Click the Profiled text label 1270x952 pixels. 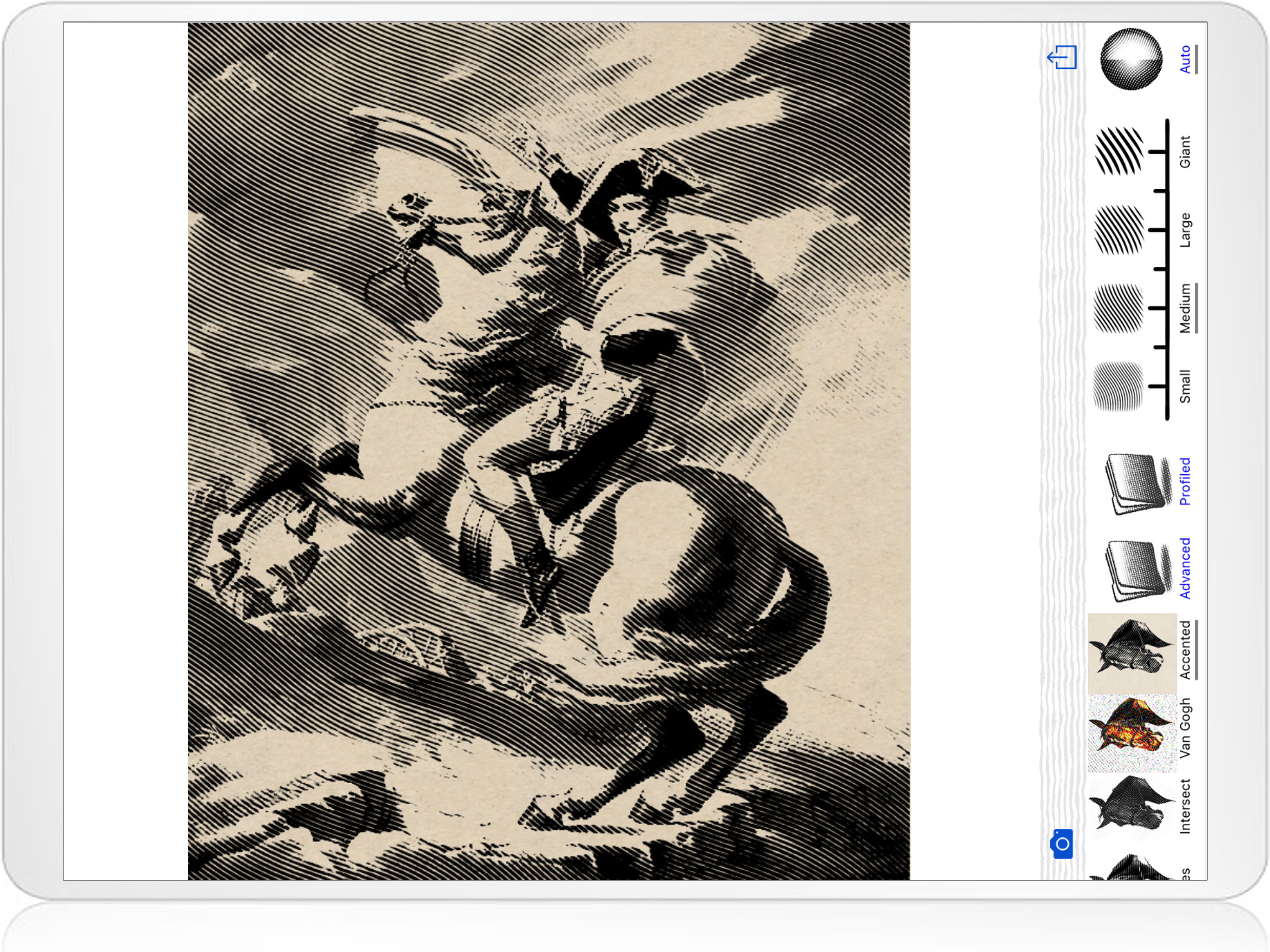(x=1185, y=481)
